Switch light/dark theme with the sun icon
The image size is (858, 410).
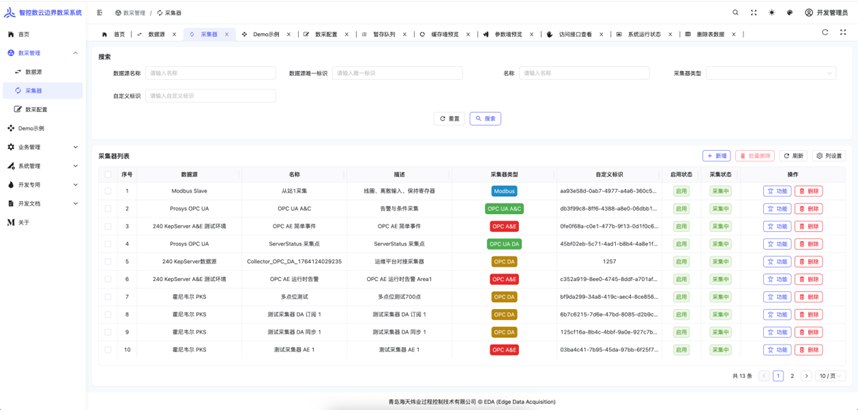point(772,13)
